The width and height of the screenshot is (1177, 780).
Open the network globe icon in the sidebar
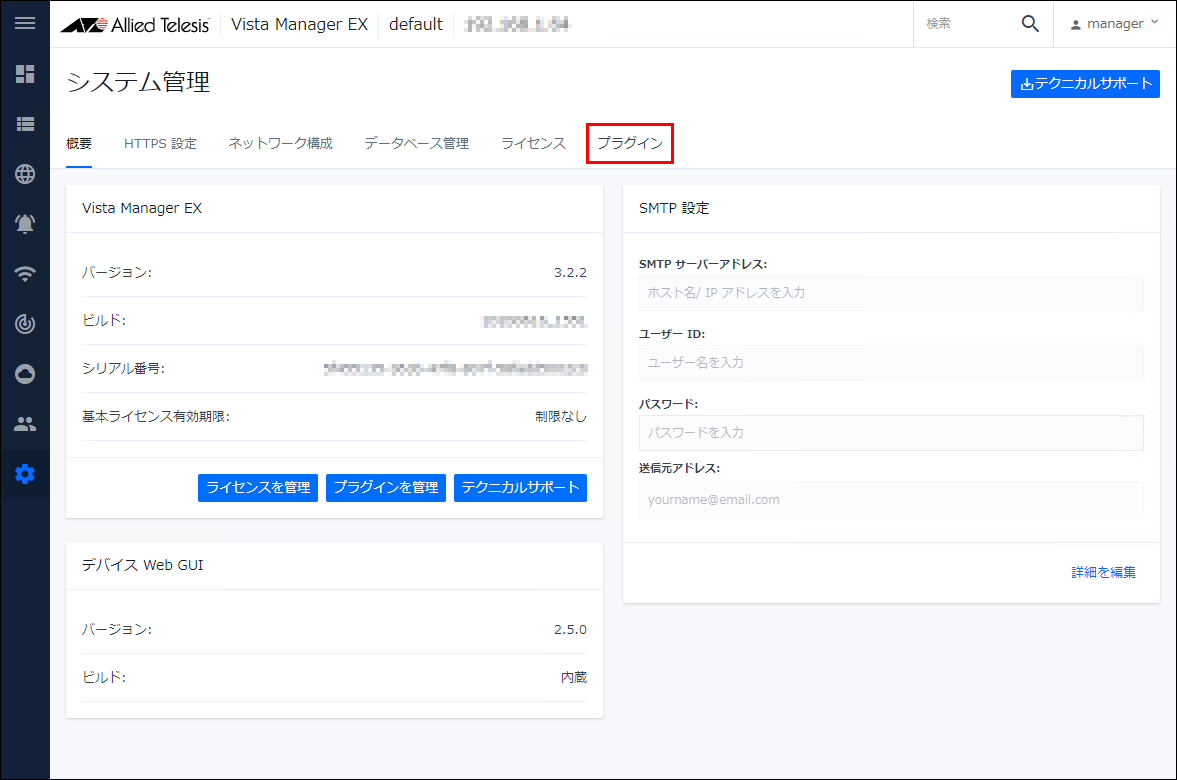pos(25,174)
